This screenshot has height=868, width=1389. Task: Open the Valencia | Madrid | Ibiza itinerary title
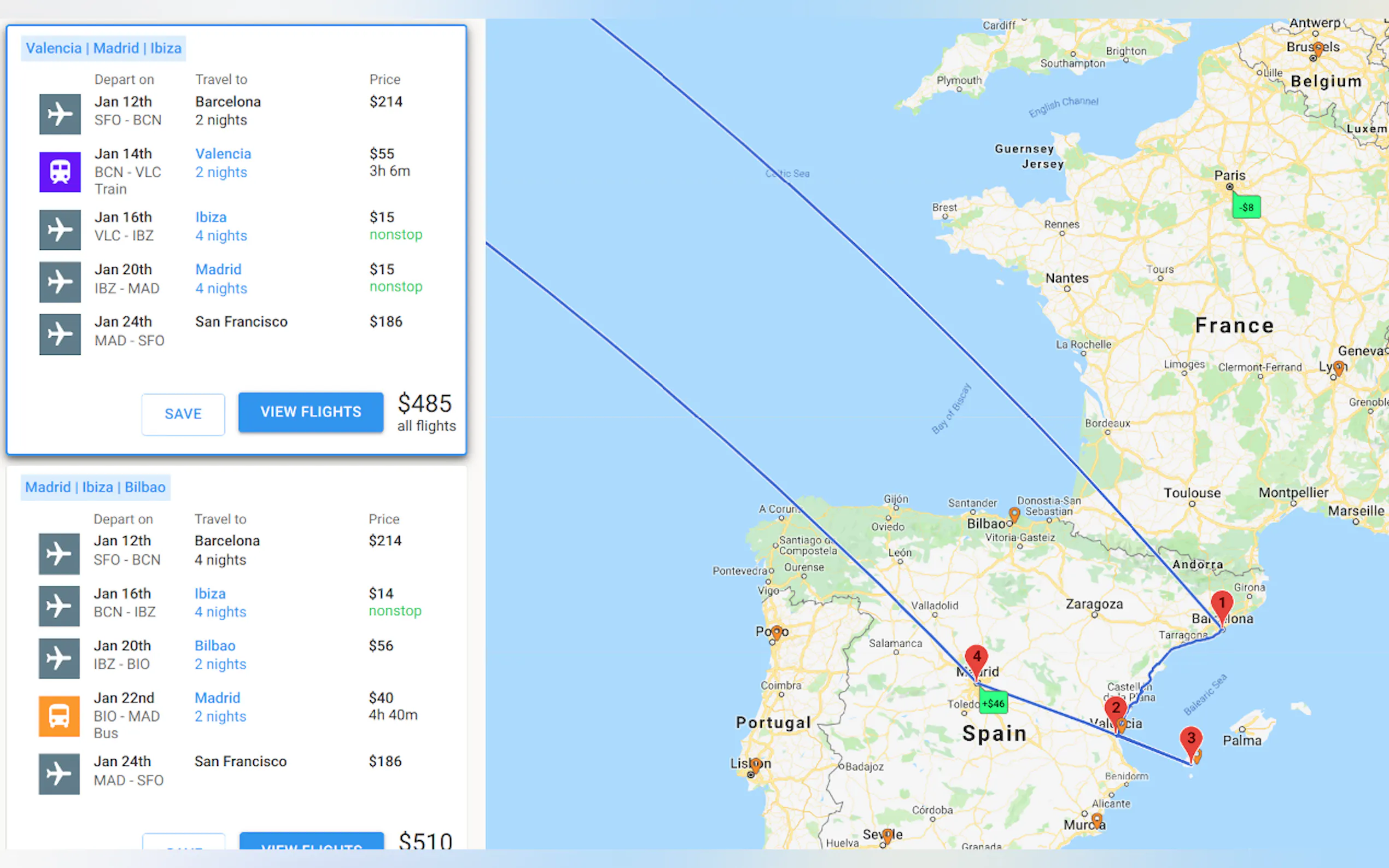click(103, 48)
